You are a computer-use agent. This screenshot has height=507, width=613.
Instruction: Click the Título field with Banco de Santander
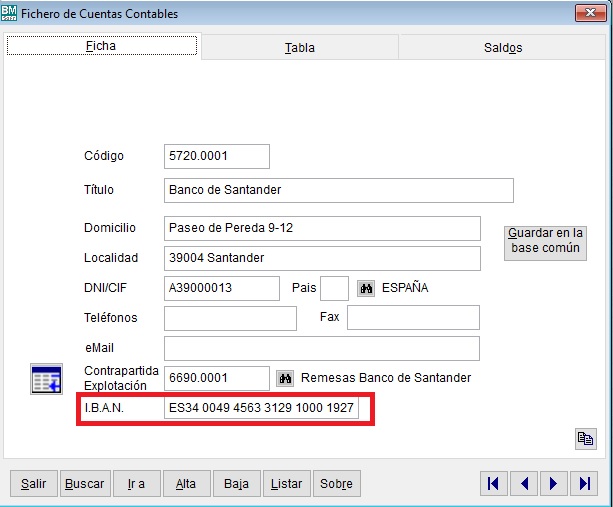point(338,190)
